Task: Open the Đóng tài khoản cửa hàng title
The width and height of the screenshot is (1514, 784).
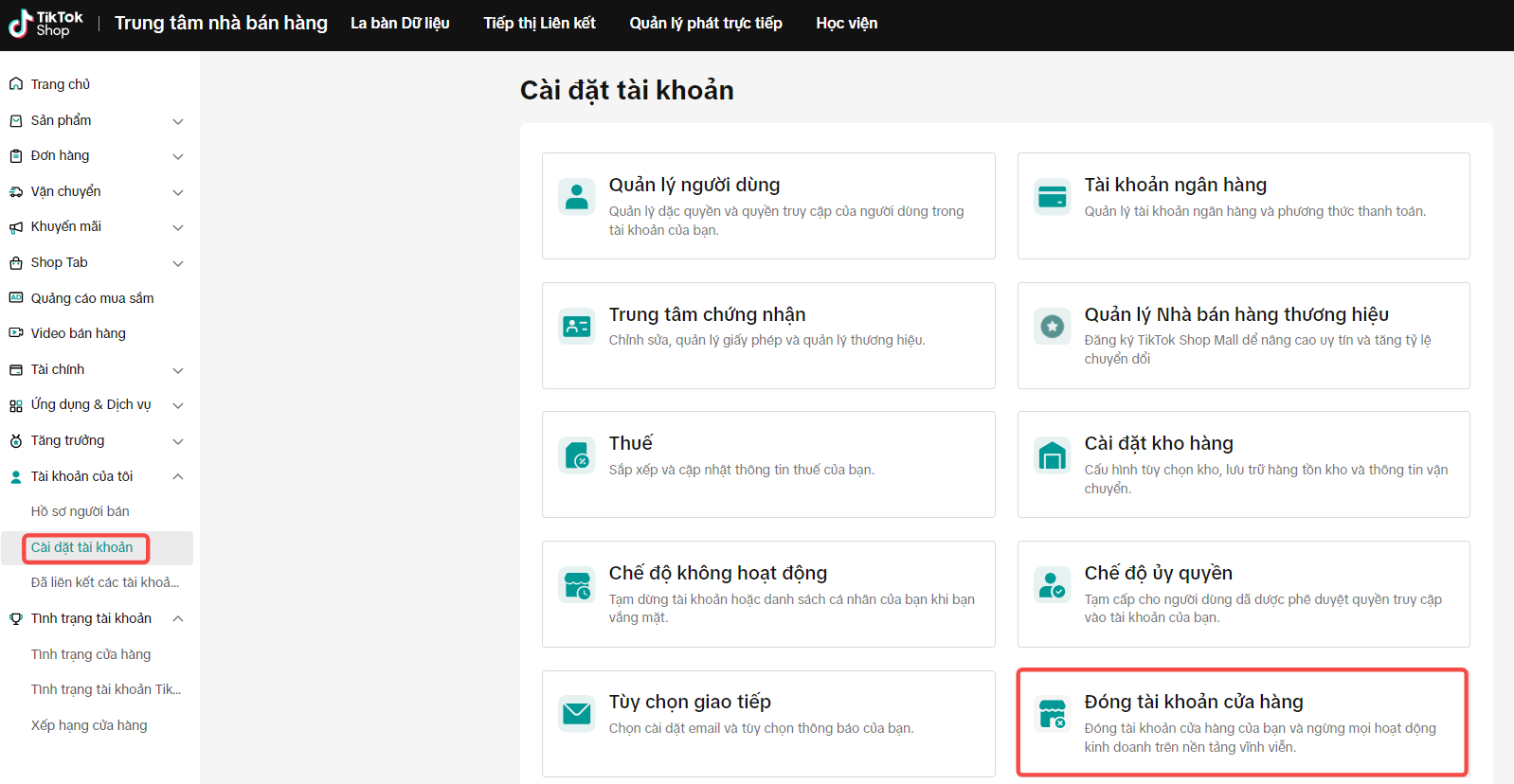Action: pos(1194,702)
